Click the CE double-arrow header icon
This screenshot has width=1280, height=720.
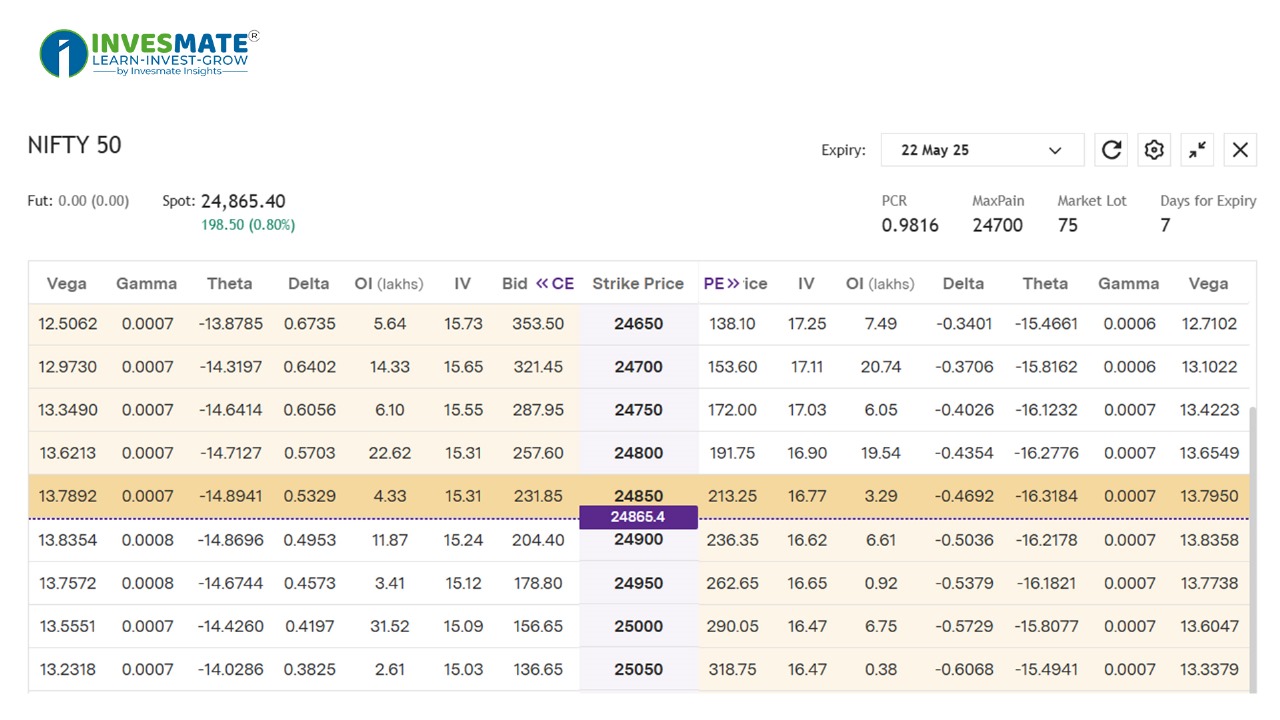[x=543, y=283]
